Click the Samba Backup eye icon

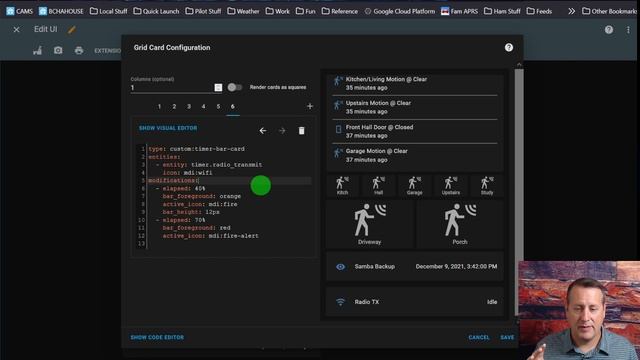[x=340, y=267]
